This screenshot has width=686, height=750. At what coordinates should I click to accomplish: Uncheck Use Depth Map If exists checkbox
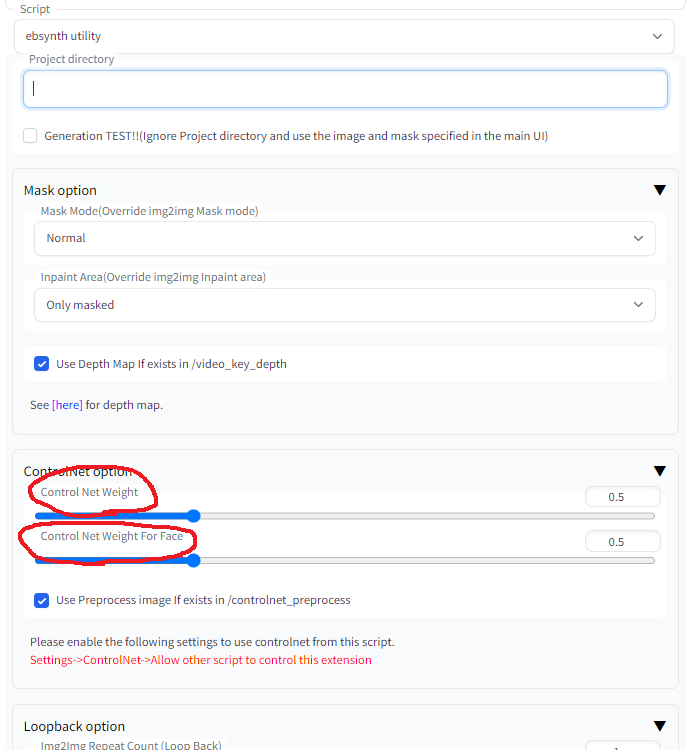(42, 364)
